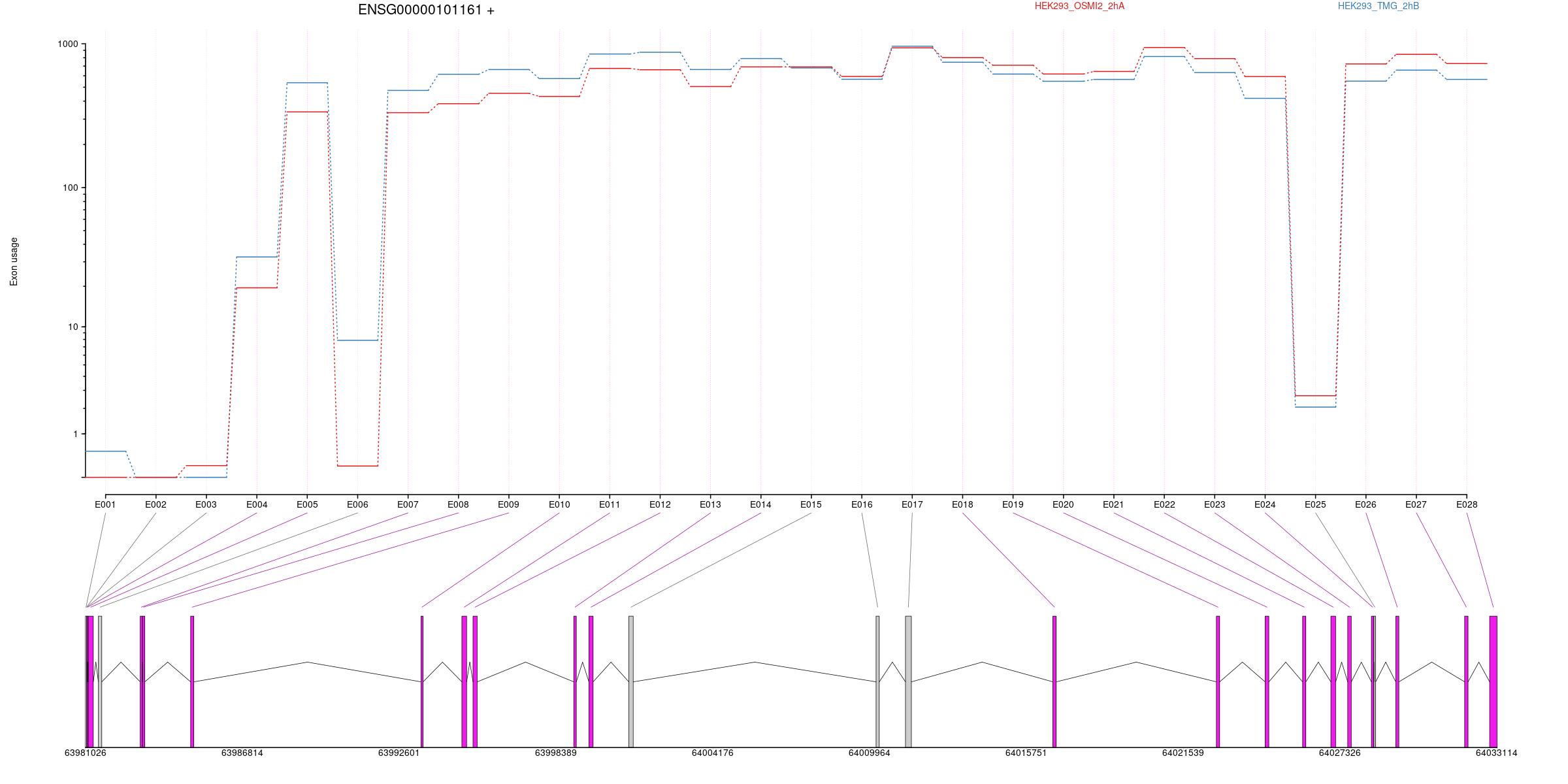The width and height of the screenshot is (1568, 784).
Task: Select exon label E016
Action: [x=862, y=504]
